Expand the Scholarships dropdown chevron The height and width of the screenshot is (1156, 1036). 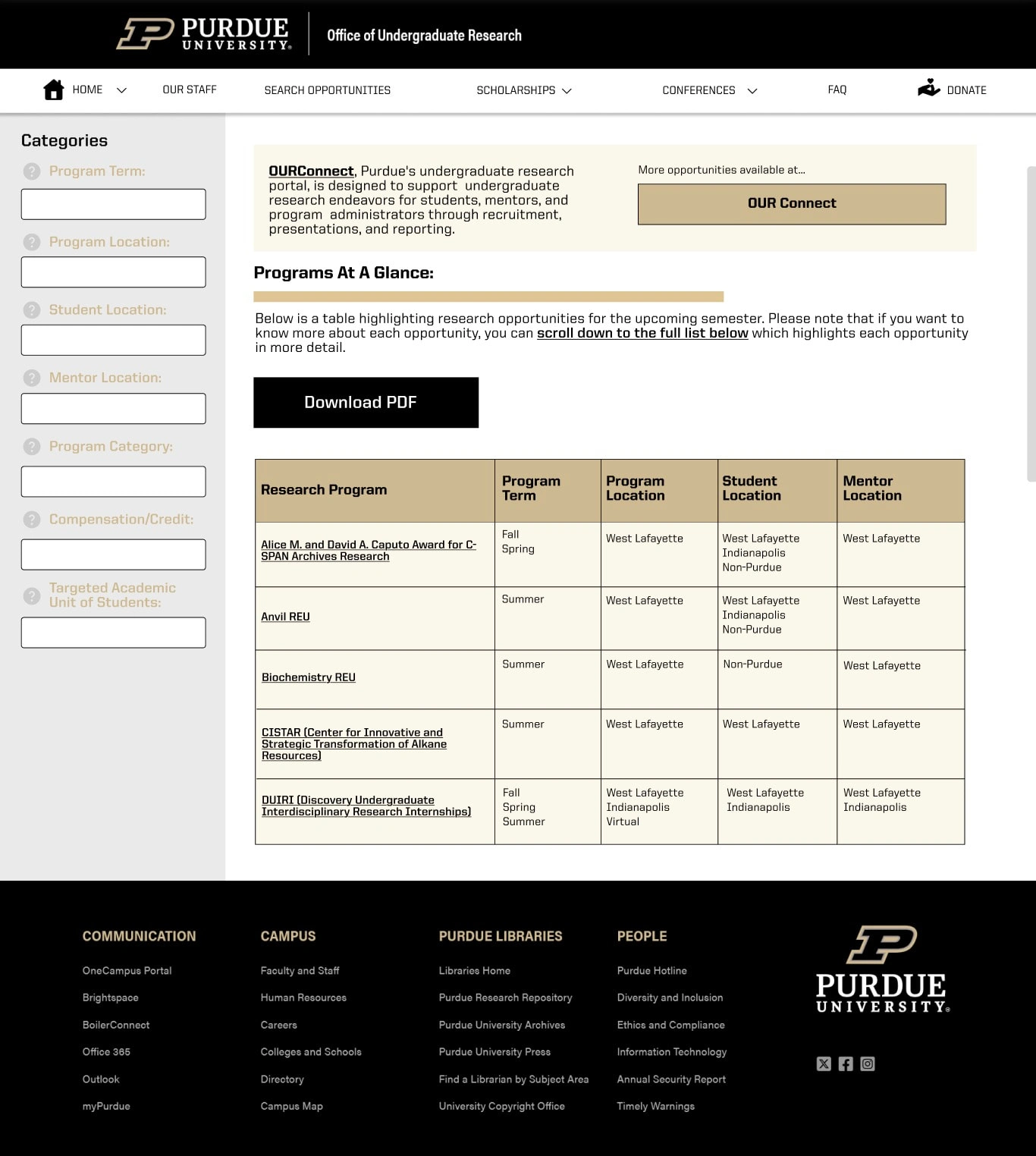pyautogui.click(x=567, y=91)
